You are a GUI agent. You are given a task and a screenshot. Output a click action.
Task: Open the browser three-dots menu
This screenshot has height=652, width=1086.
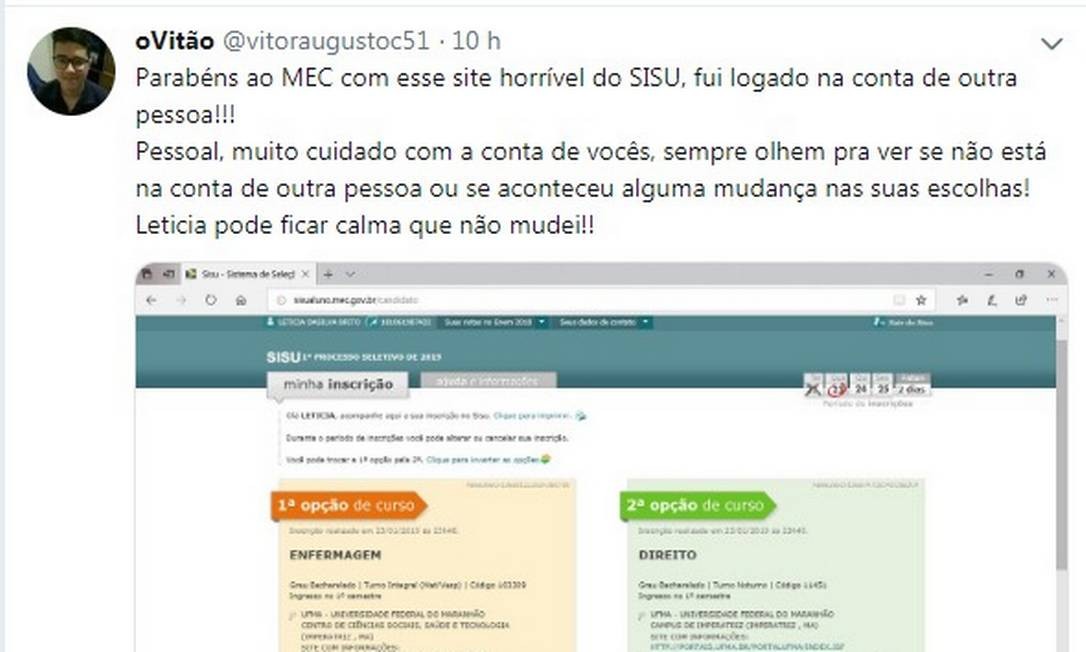point(1052,300)
